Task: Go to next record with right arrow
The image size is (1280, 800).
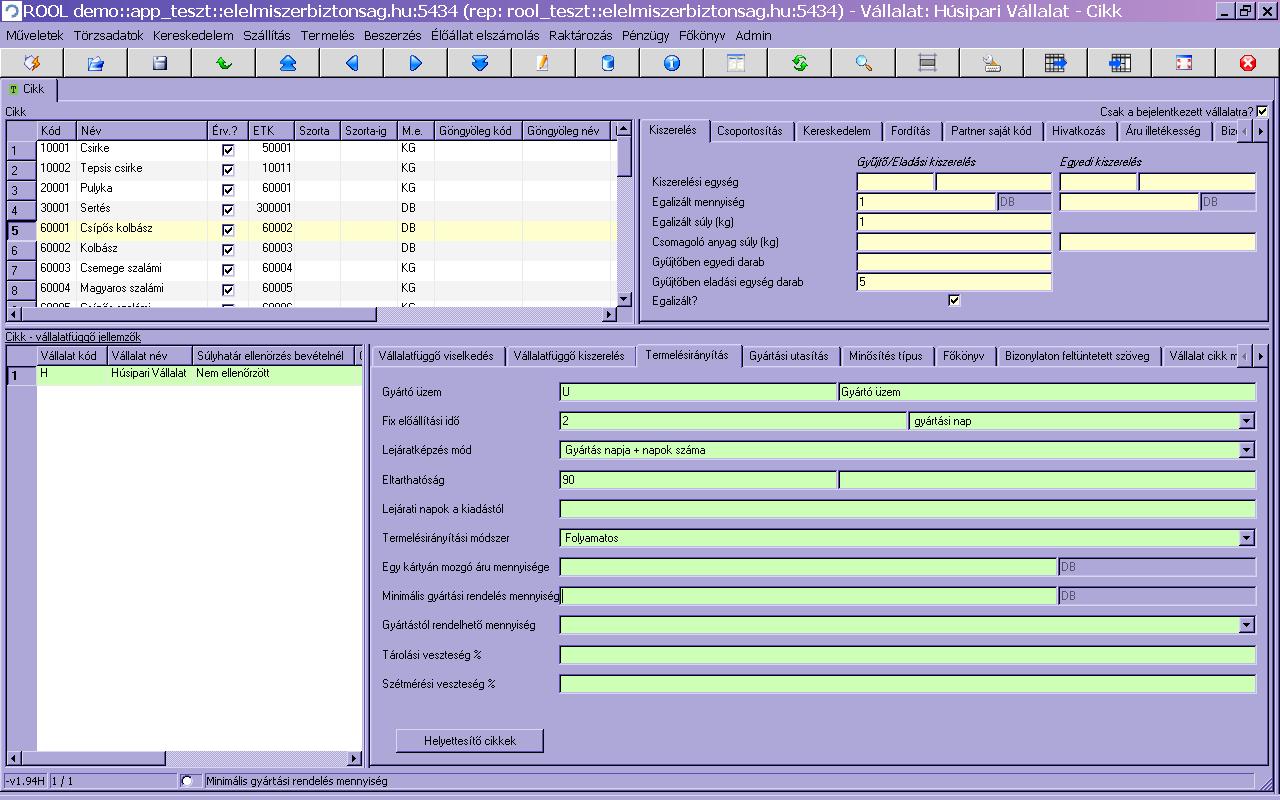Action: pyautogui.click(x=416, y=63)
